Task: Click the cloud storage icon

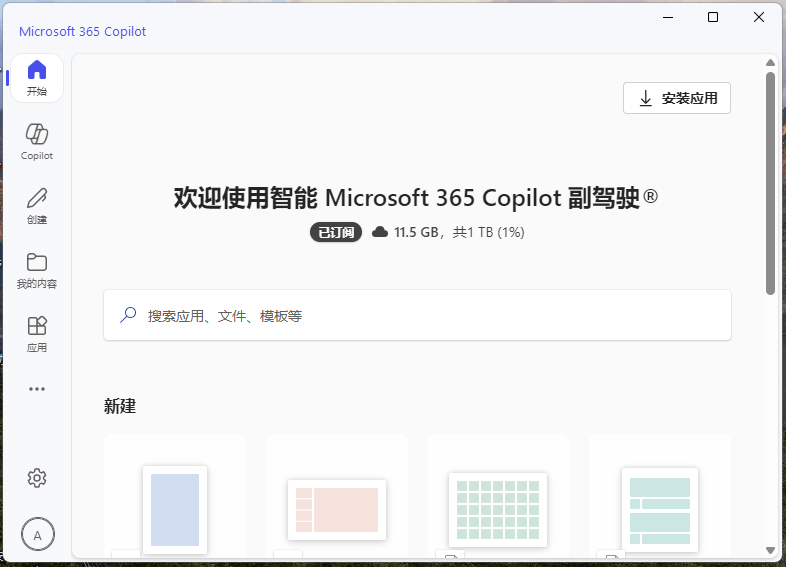Action: point(380,232)
